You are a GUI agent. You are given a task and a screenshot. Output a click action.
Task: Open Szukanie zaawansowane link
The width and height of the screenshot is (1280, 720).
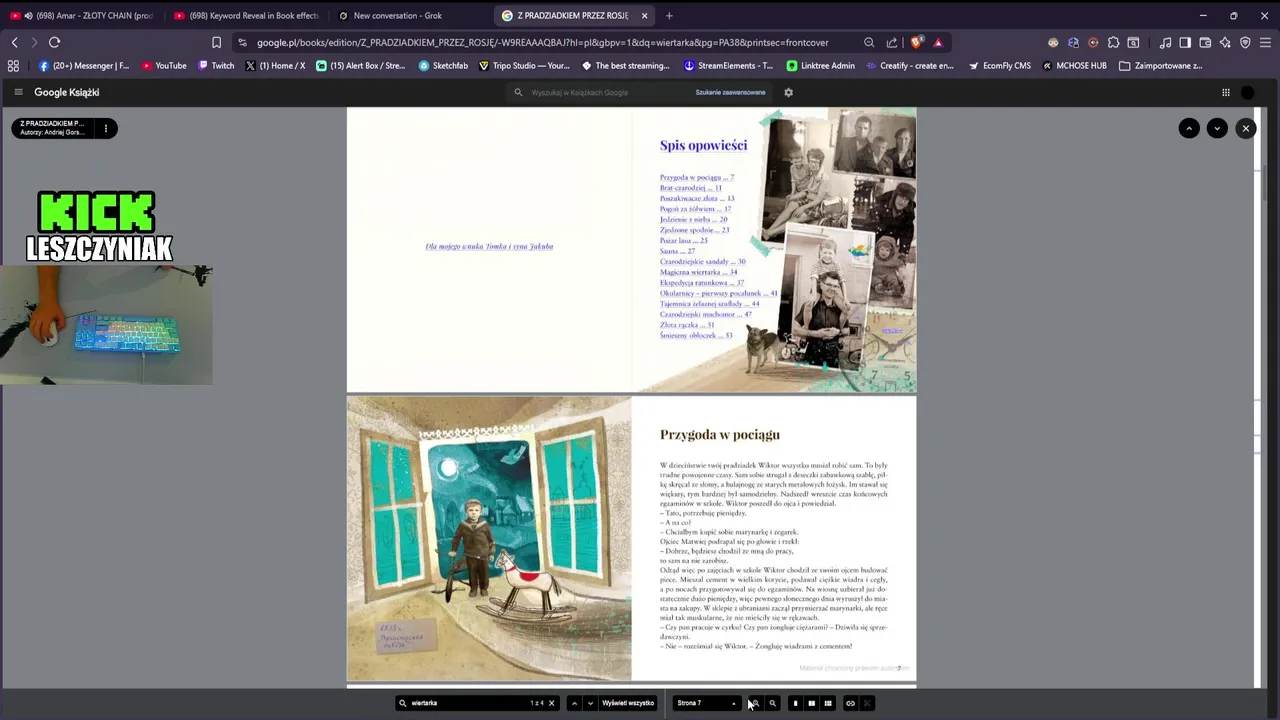click(x=730, y=92)
